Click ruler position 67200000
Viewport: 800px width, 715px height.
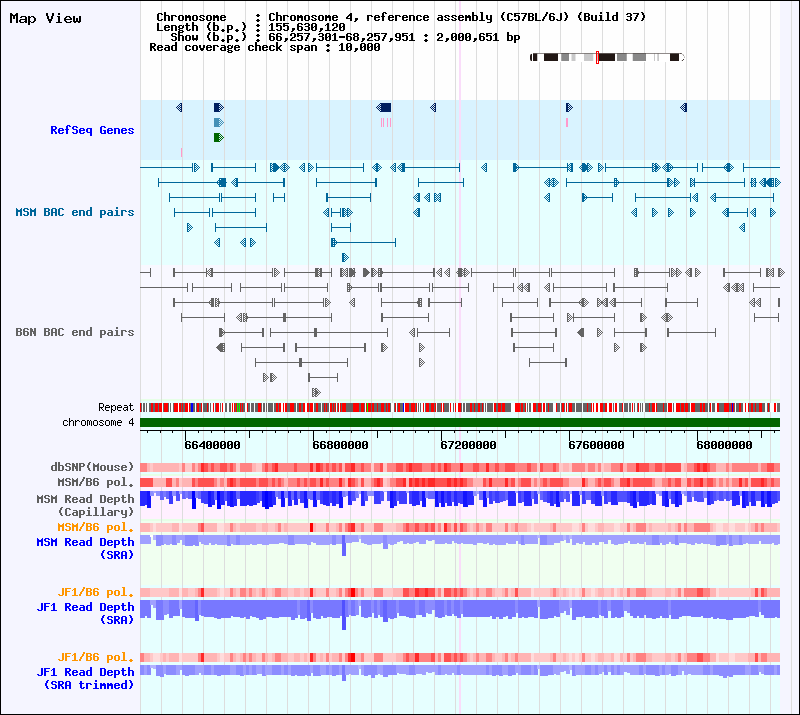click(468, 446)
